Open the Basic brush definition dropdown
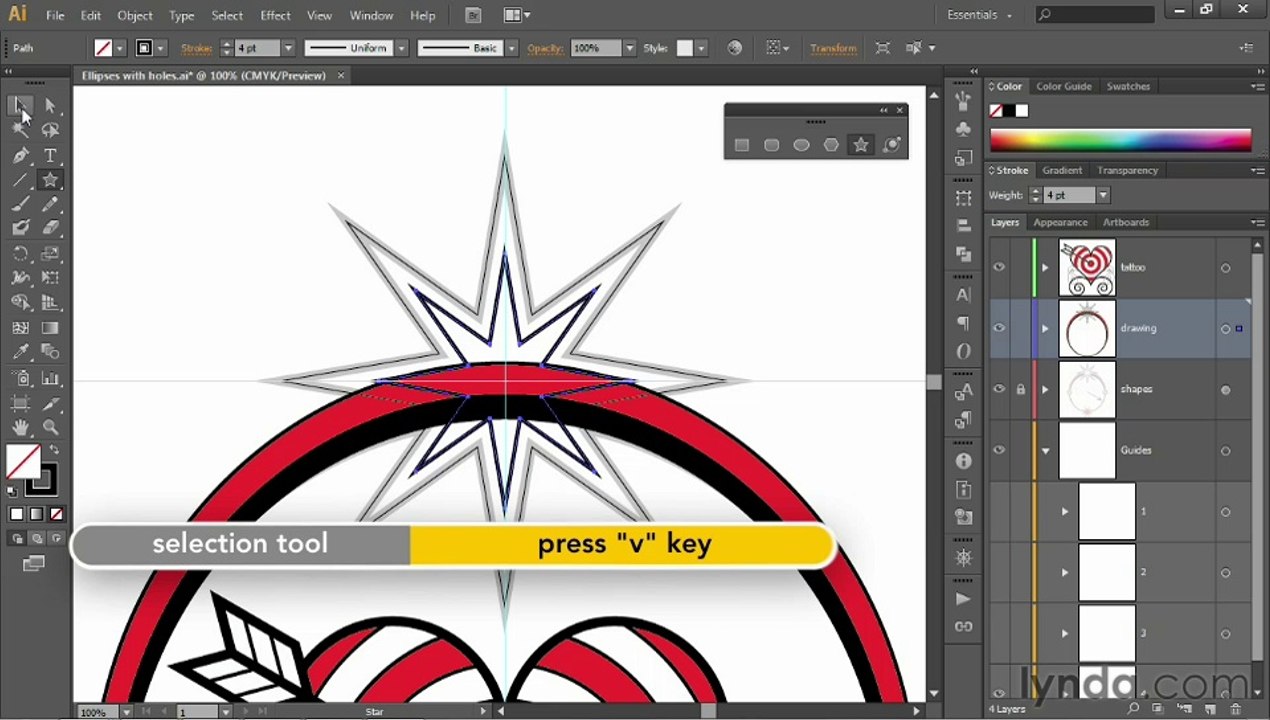 point(511,48)
